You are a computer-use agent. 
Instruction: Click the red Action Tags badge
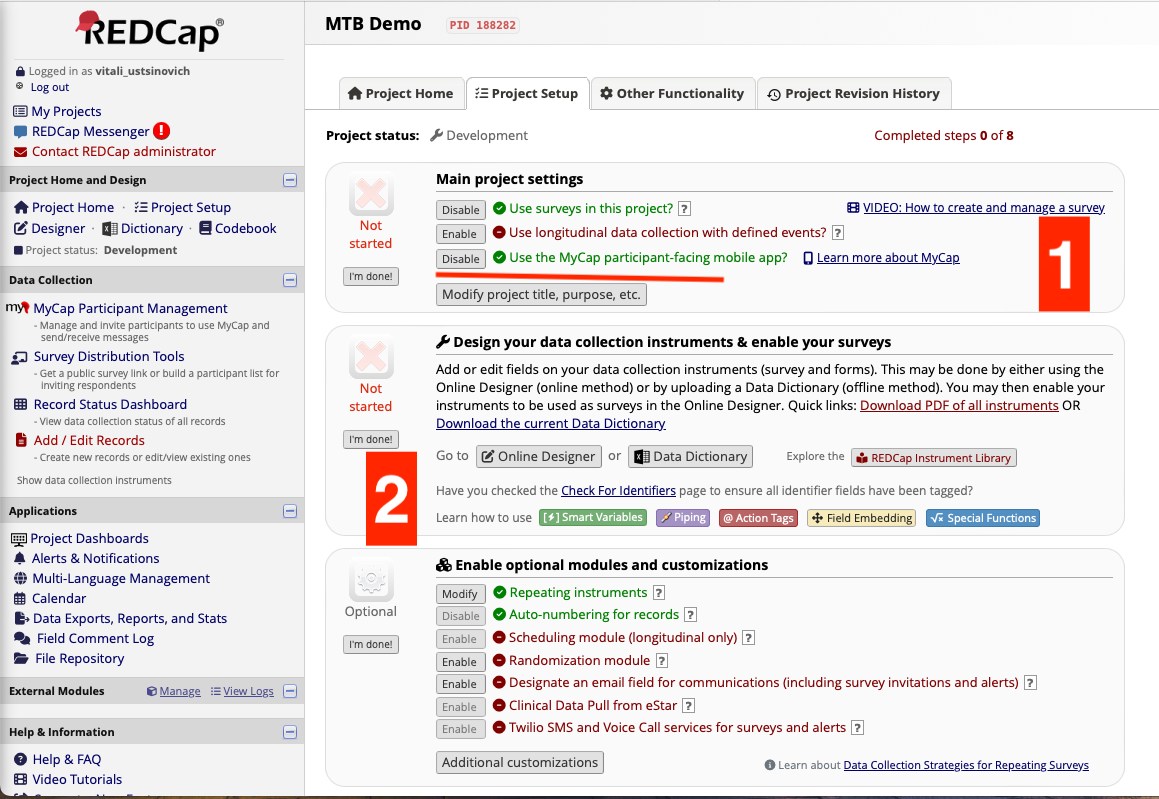pos(758,518)
